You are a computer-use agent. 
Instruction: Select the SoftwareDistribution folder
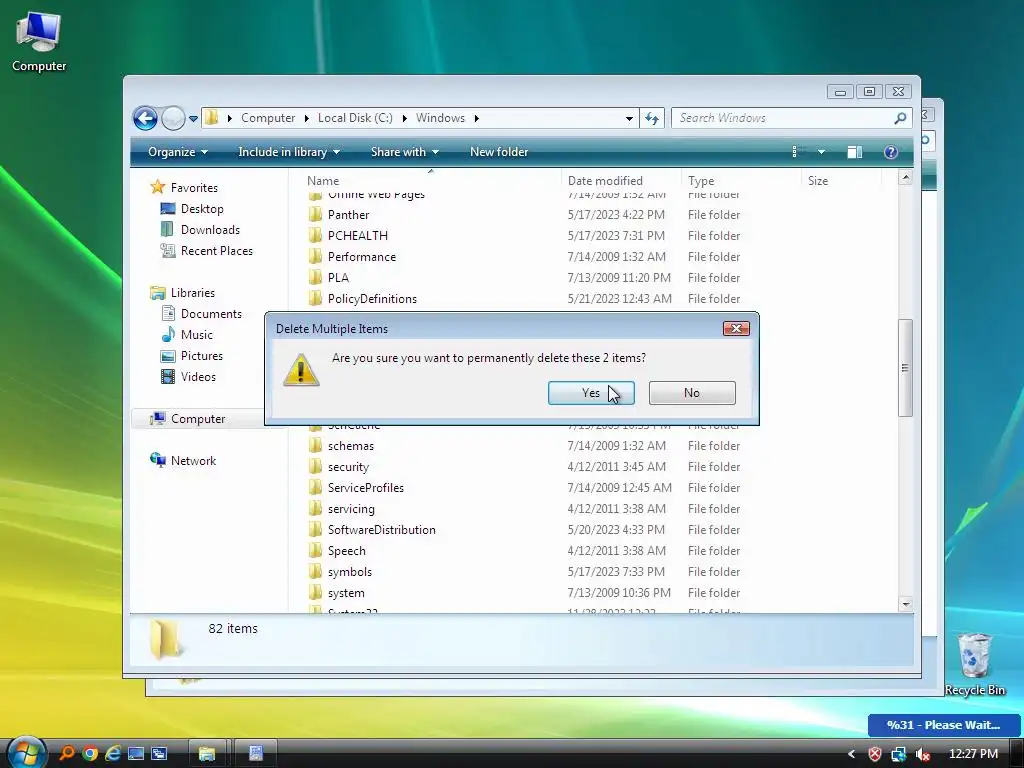coord(381,530)
